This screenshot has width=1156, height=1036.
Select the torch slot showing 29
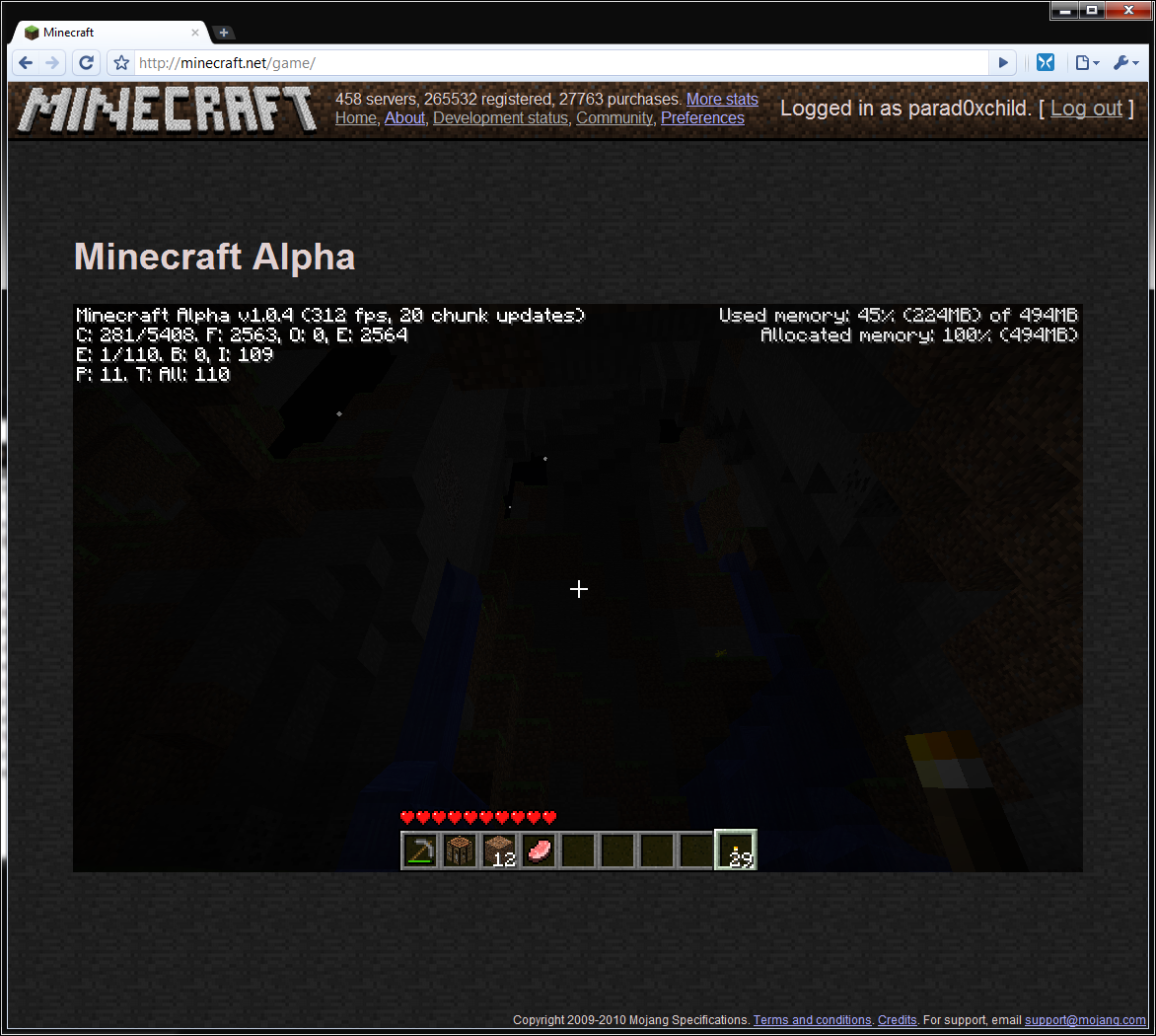736,851
